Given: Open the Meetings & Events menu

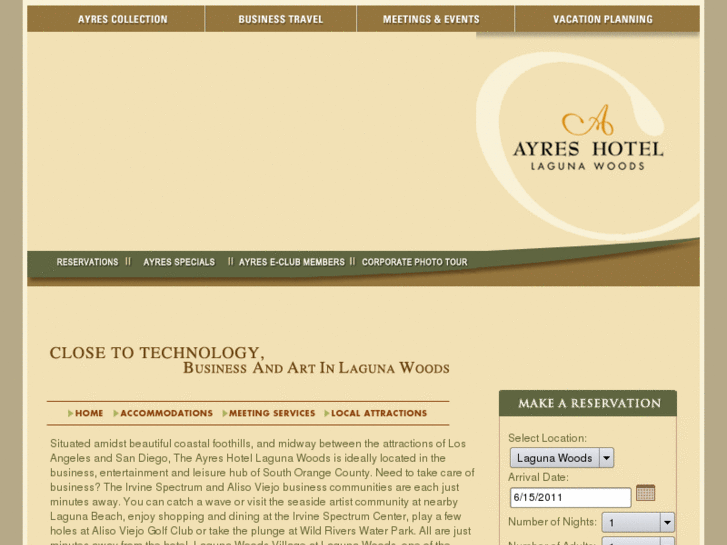Looking at the screenshot, I should click(431, 19).
